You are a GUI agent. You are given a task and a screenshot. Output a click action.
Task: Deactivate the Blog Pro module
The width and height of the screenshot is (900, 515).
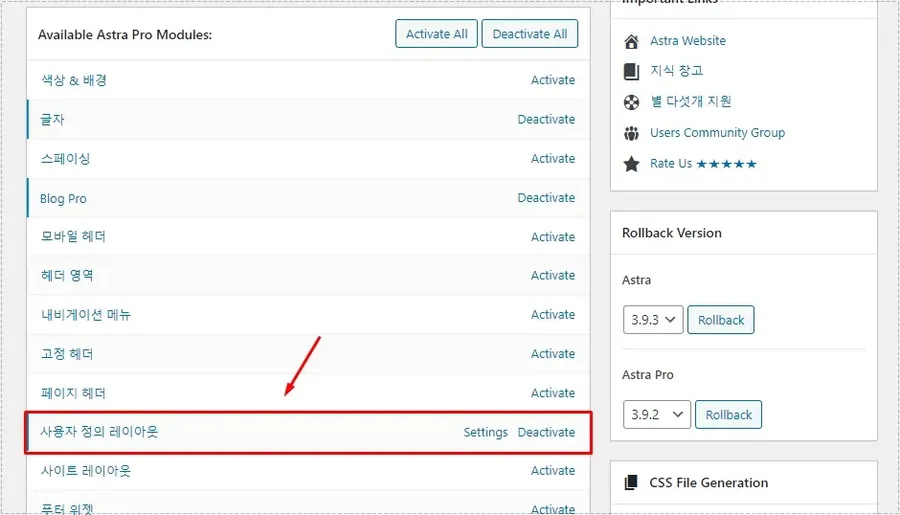[546, 198]
